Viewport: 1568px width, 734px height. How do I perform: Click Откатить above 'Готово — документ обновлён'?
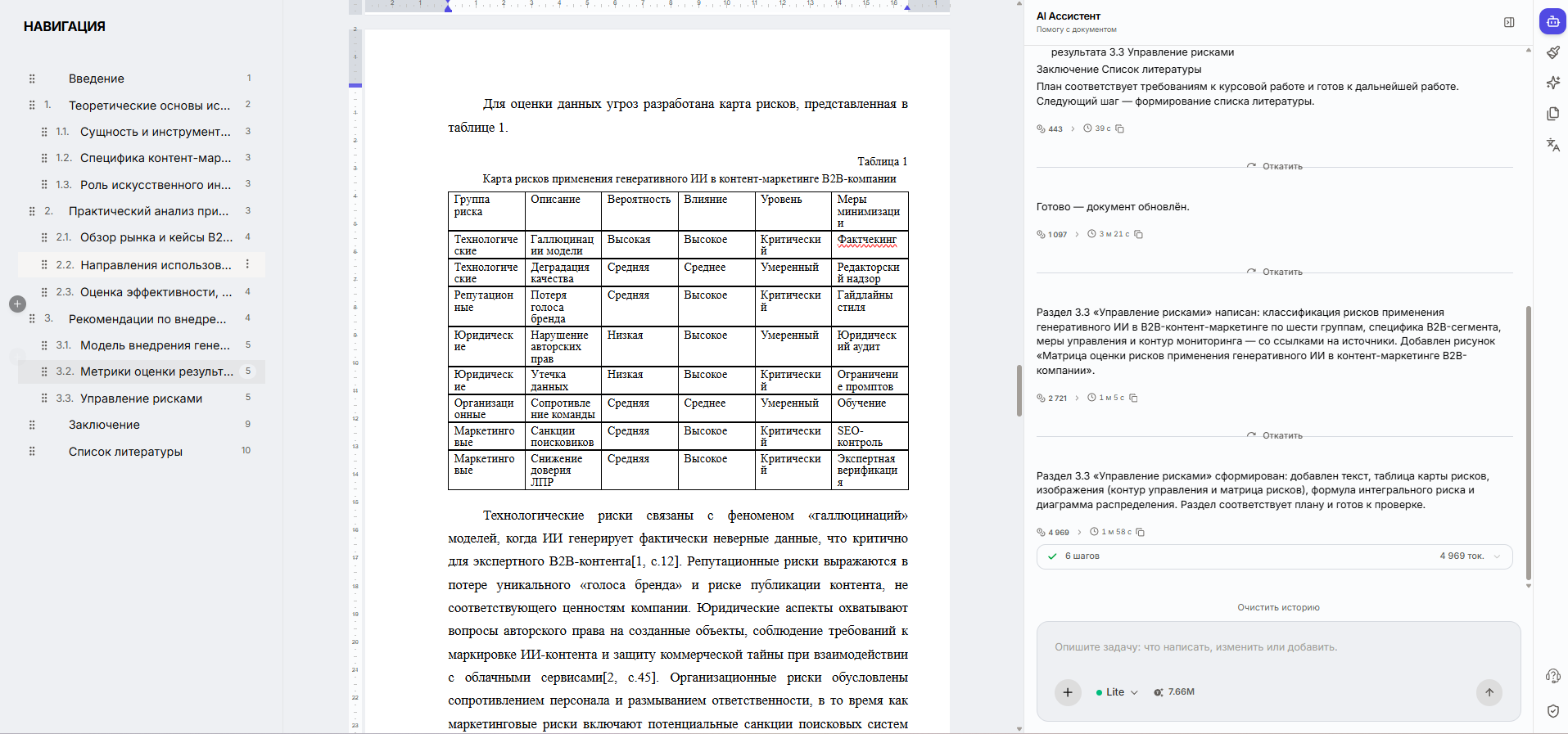(1275, 166)
